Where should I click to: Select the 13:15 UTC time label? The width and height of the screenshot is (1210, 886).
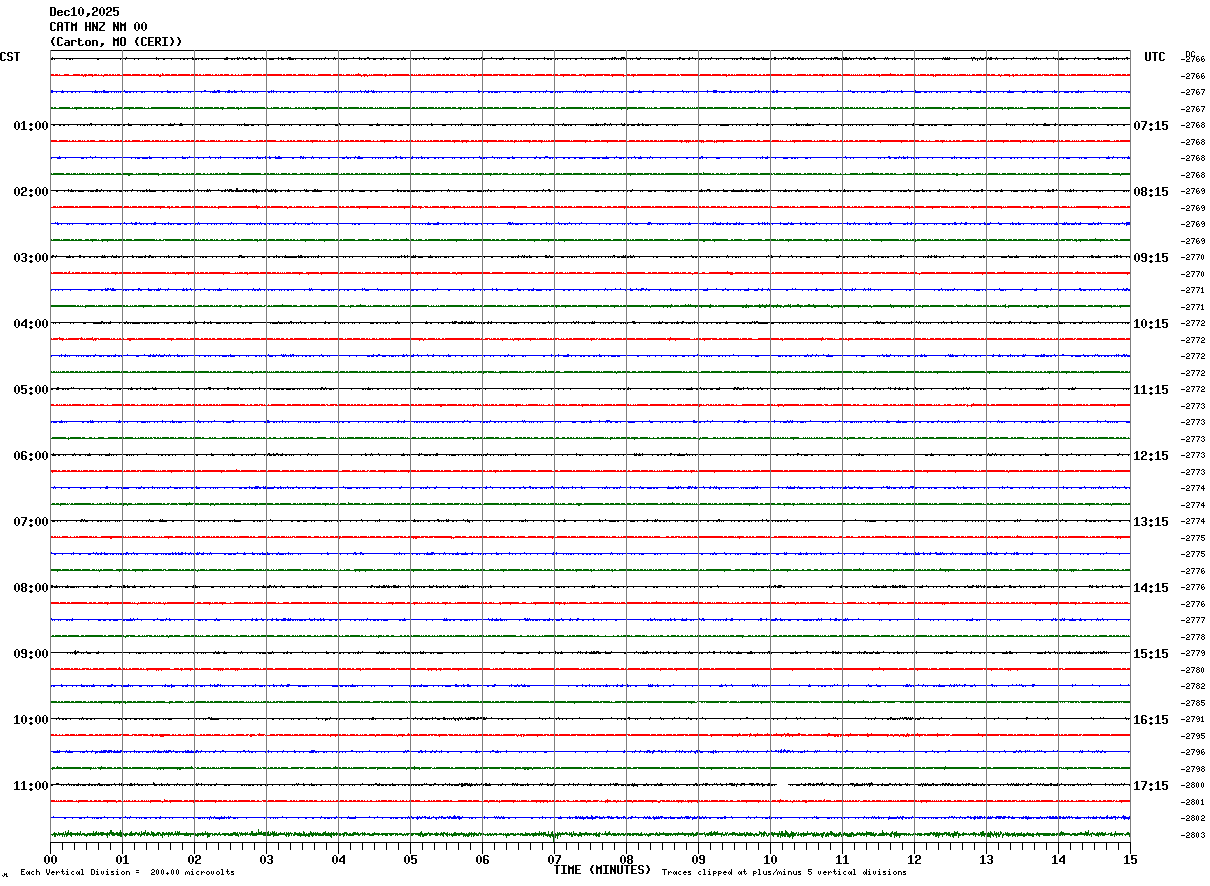click(x=1151, y=522)
